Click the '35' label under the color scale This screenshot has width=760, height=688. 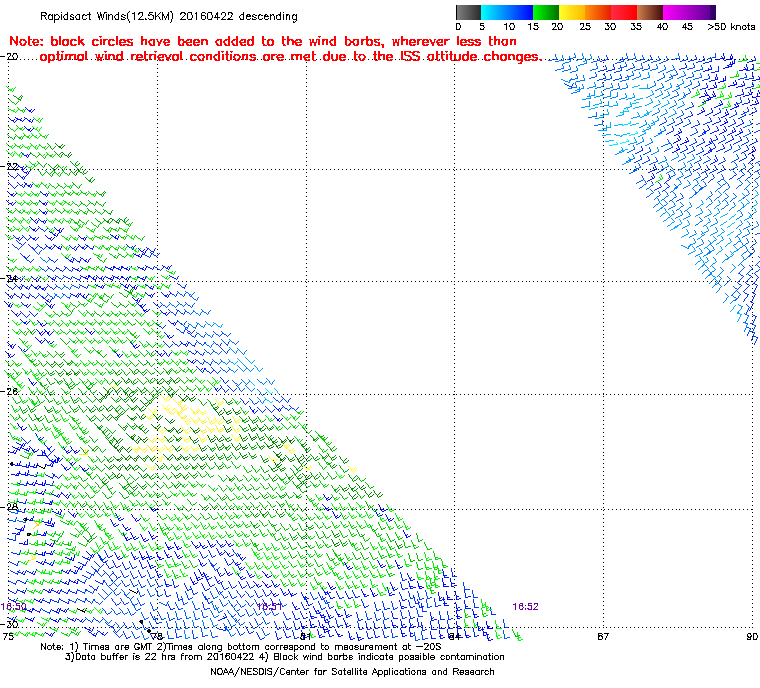pos(636,27)
